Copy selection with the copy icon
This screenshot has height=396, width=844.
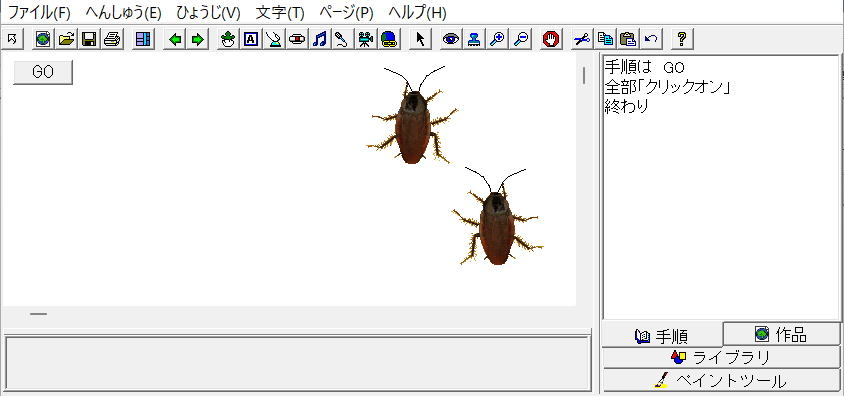click(x=606, y=39)
